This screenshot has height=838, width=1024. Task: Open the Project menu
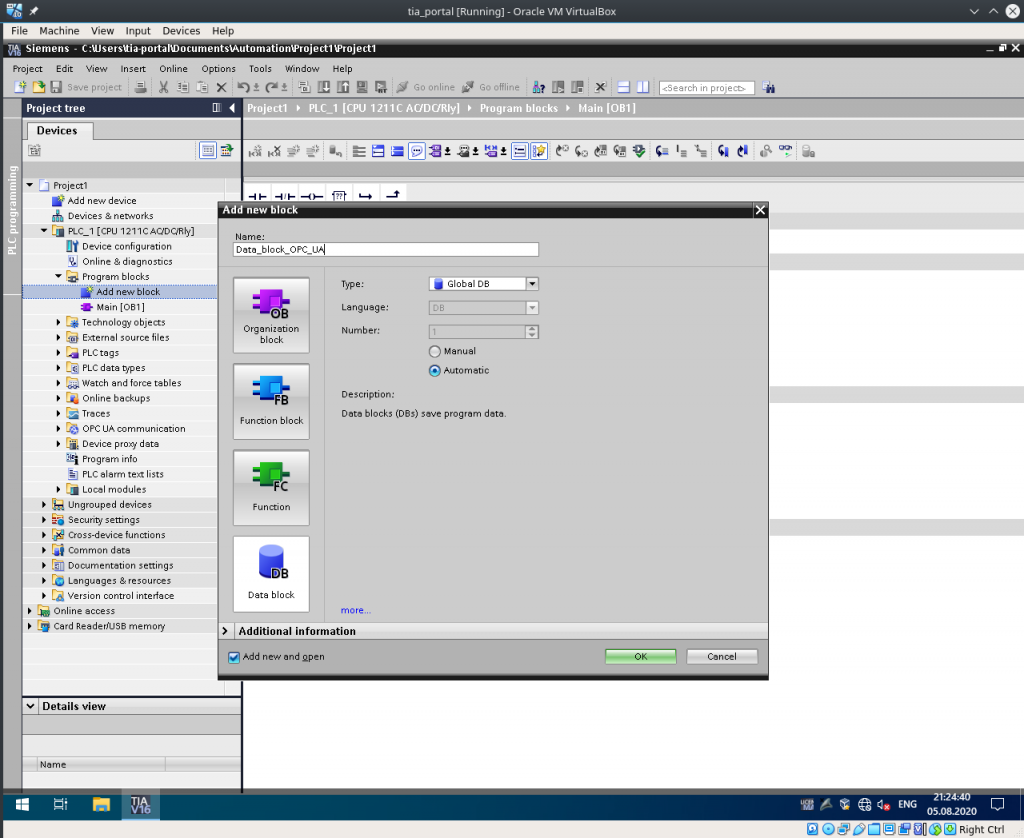pos(27,69)
